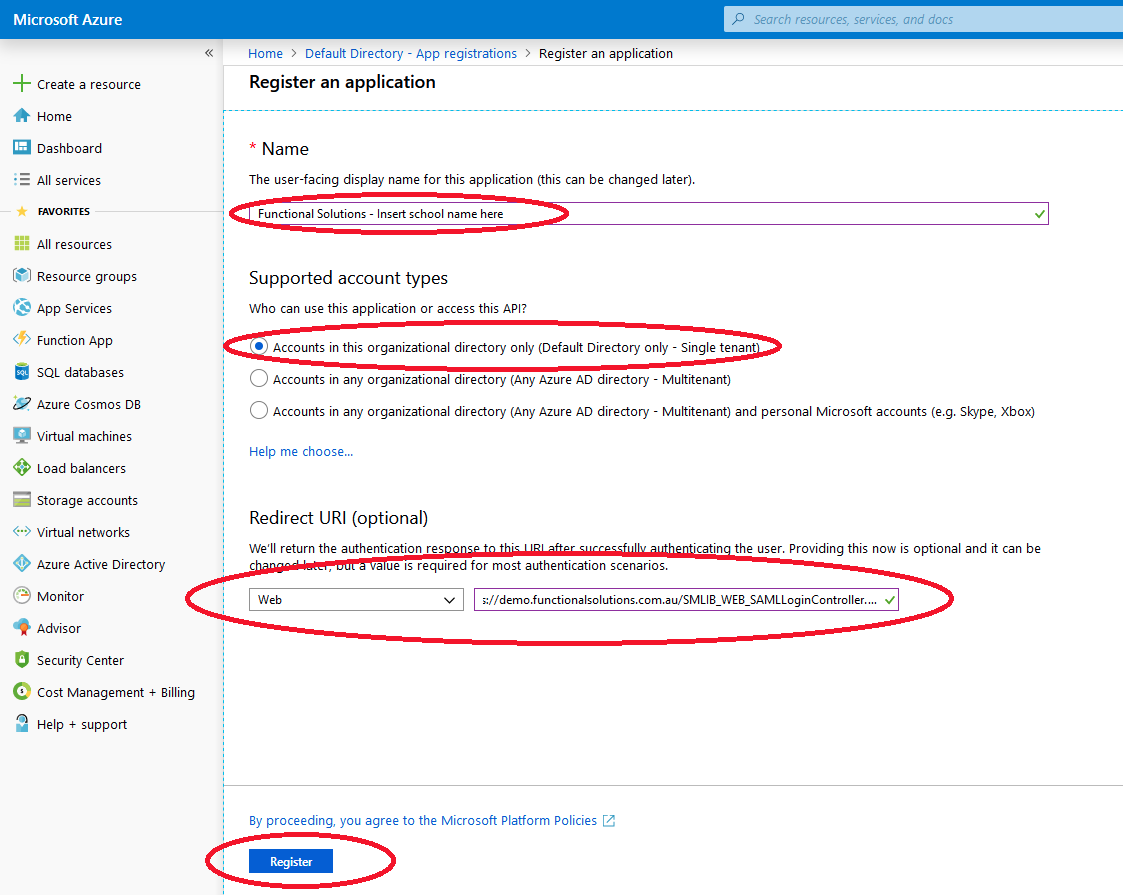Select Multitenant and personal Microsoft accounts radio
Screen dimensions: 1123x895
[x=259, y=411]
